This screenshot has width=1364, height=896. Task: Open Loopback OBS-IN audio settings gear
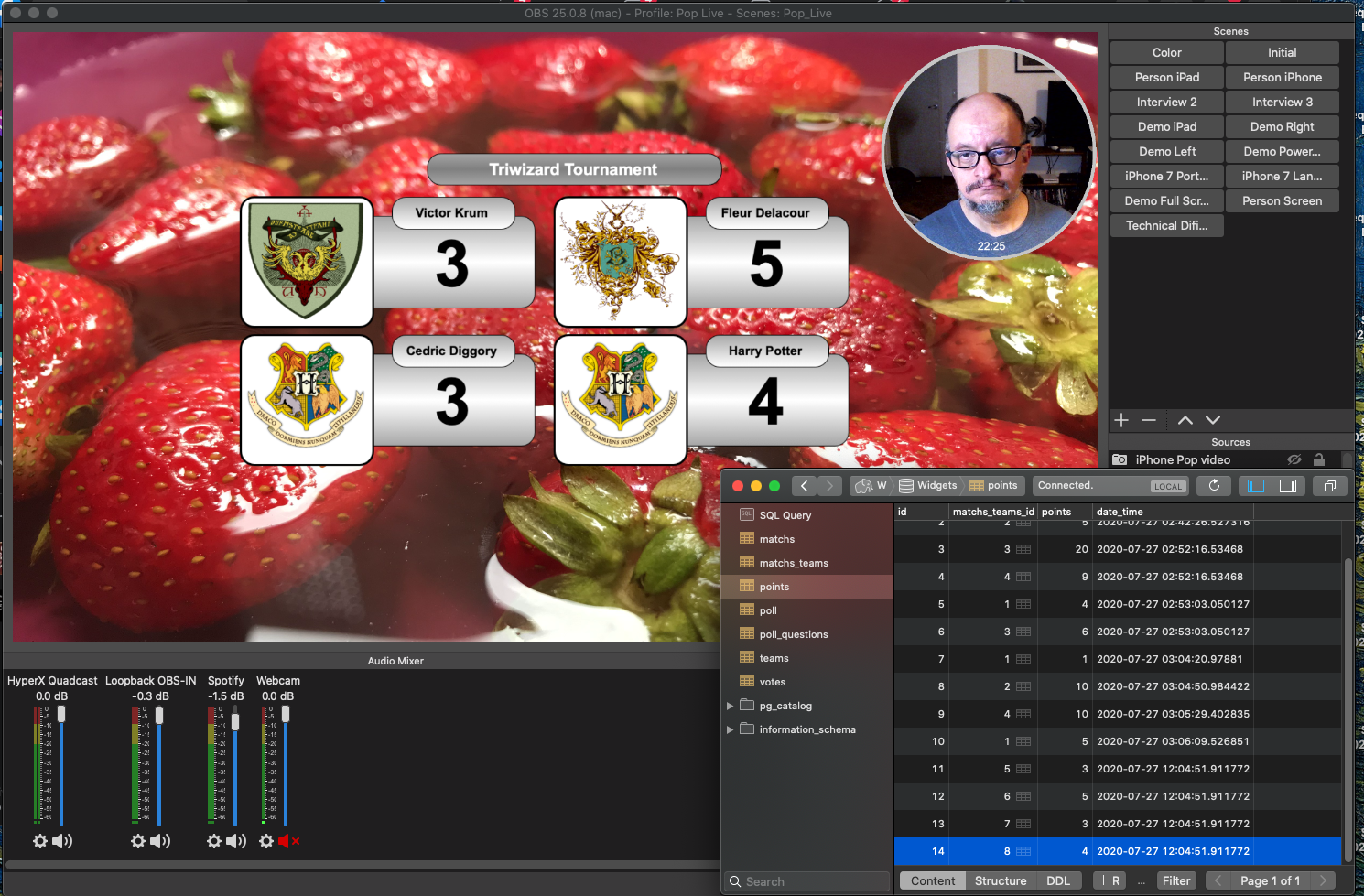(138, 841)
